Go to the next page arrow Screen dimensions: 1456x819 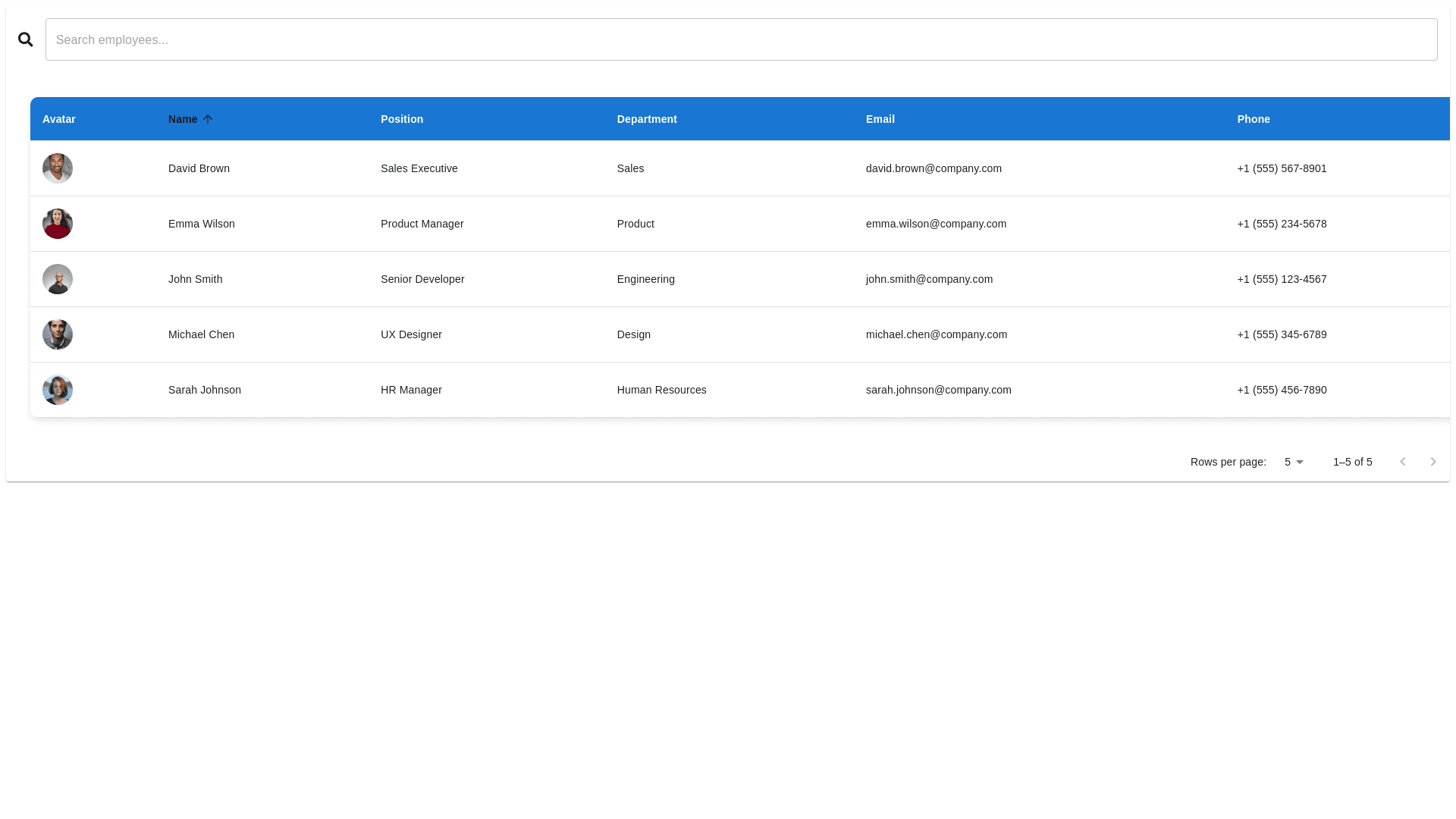(x=1433, y=462)
